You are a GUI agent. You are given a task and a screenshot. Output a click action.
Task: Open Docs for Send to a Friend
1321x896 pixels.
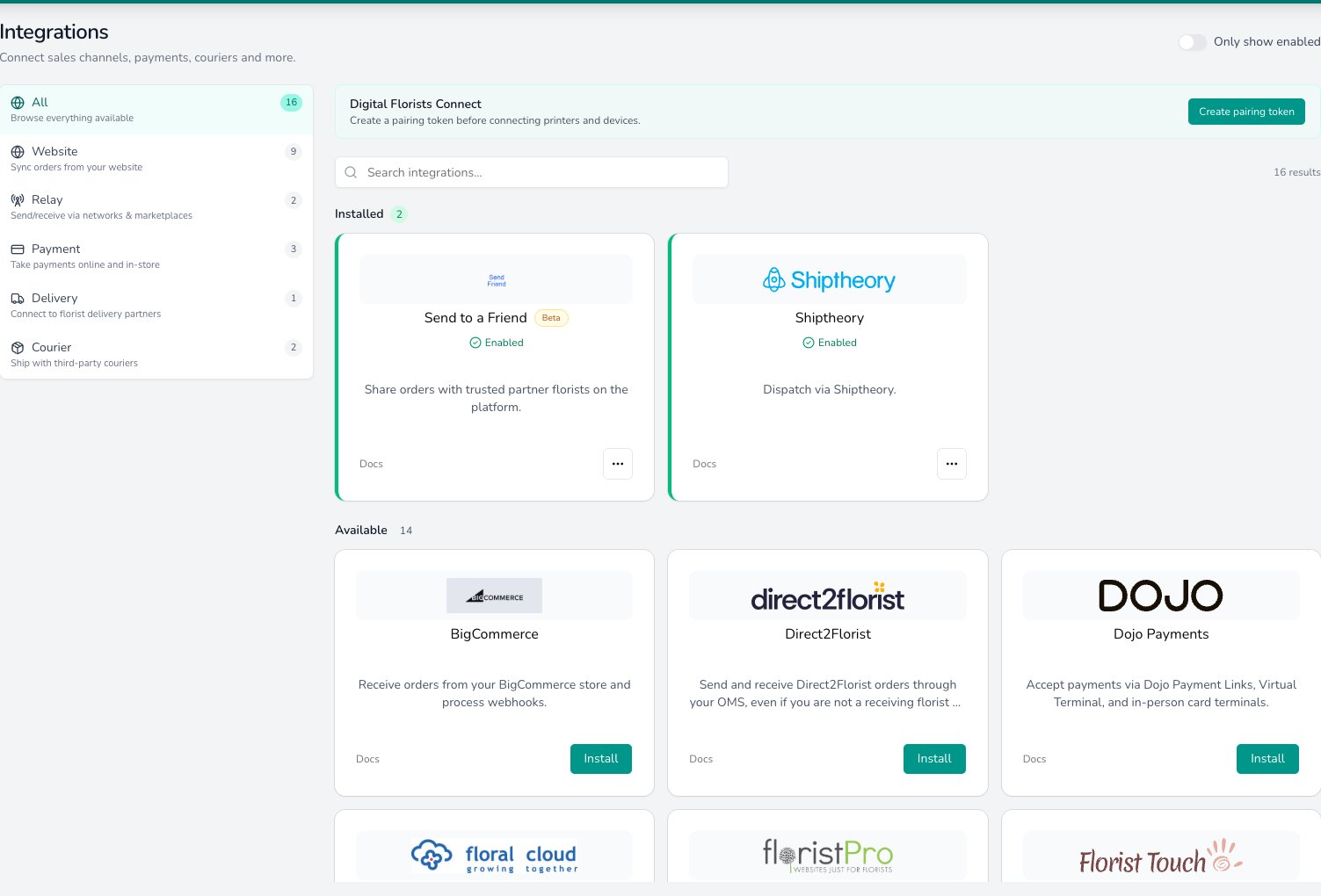click(371, 464)
